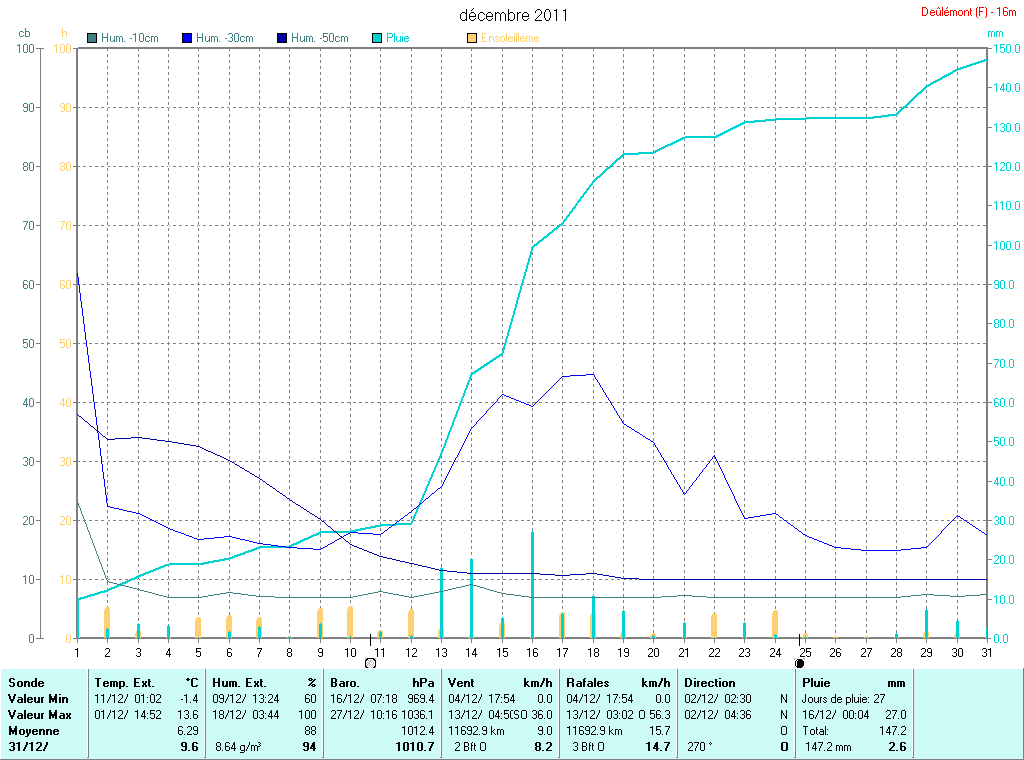The image size is (1024, 760).
Task: Click the rain bar on day 14
Action: point(471,598)
